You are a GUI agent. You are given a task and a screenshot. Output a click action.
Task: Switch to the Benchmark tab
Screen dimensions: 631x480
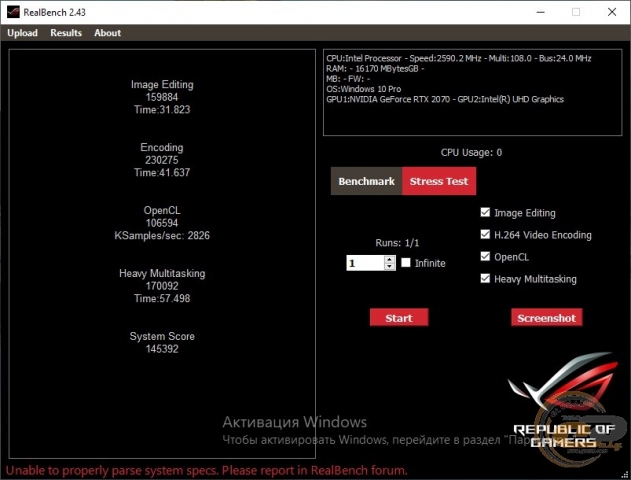(366, 181)
